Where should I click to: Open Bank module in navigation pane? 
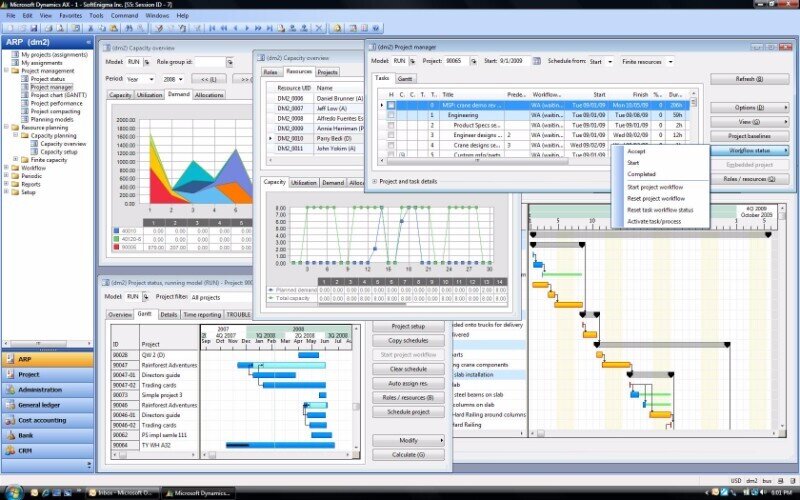coord(47,435)
